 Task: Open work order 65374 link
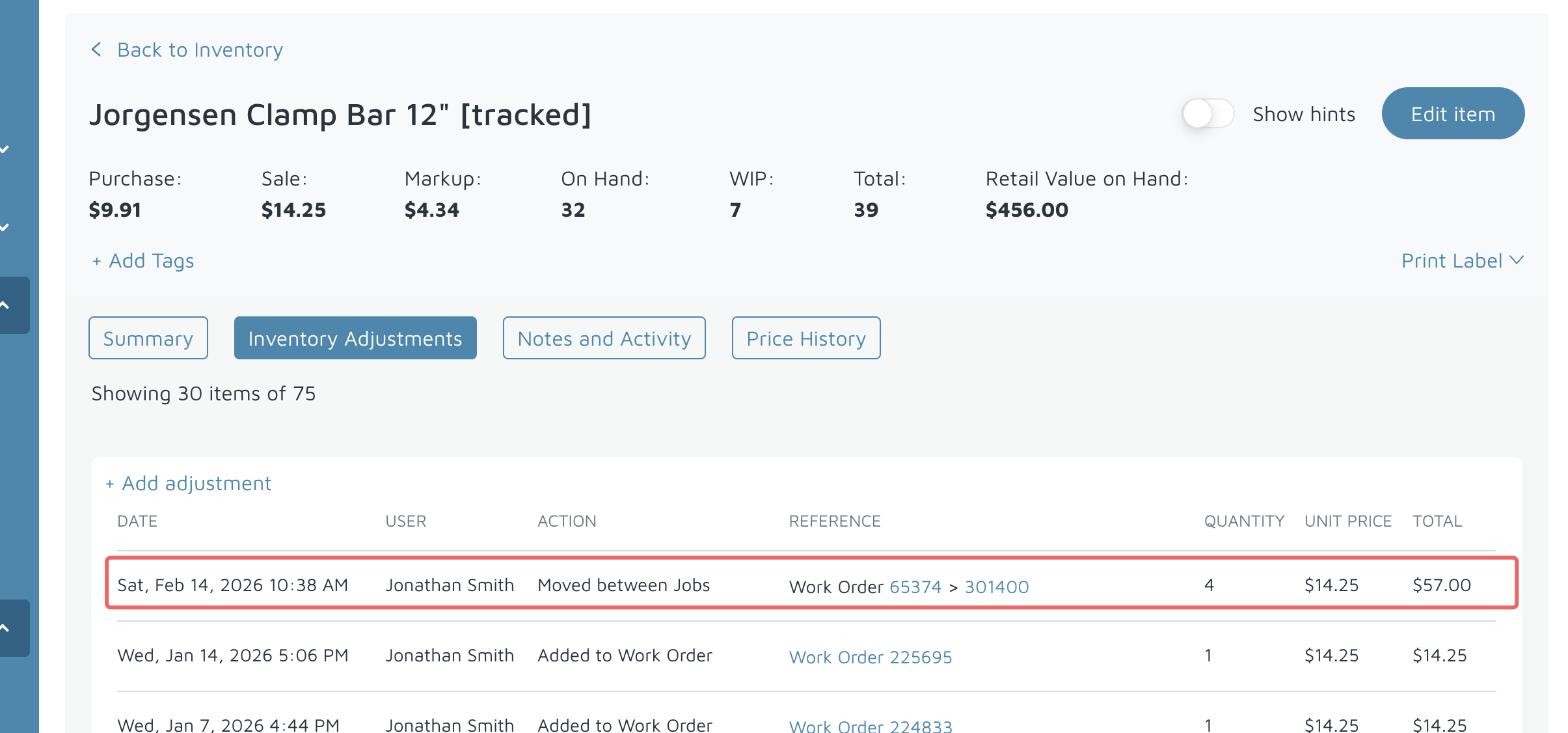pos(915,587)
